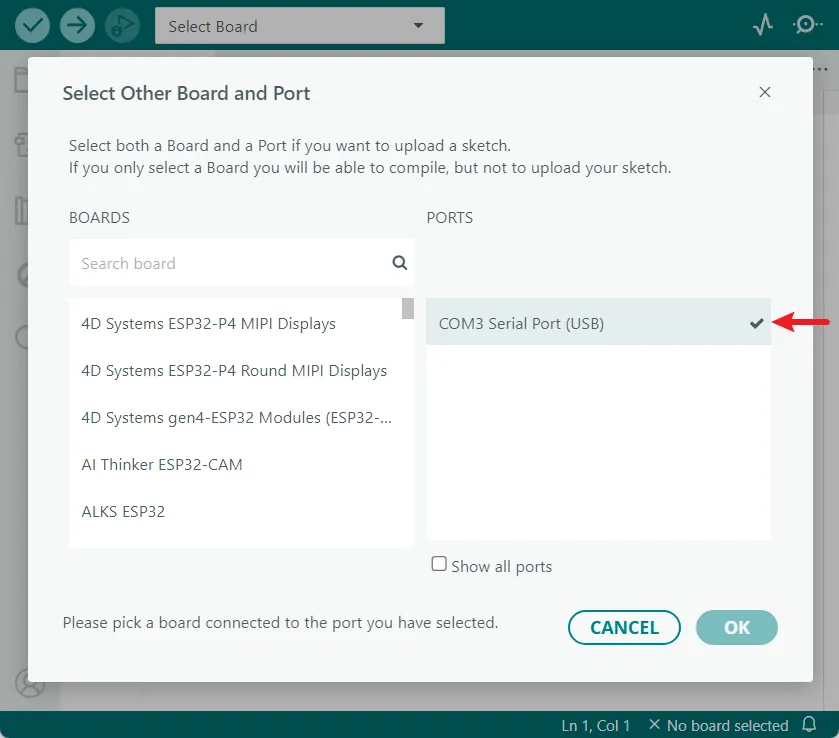Enable the Show all ports checkbox
Viewport: 839px width, 738px height.
click(x=439, y=563)
